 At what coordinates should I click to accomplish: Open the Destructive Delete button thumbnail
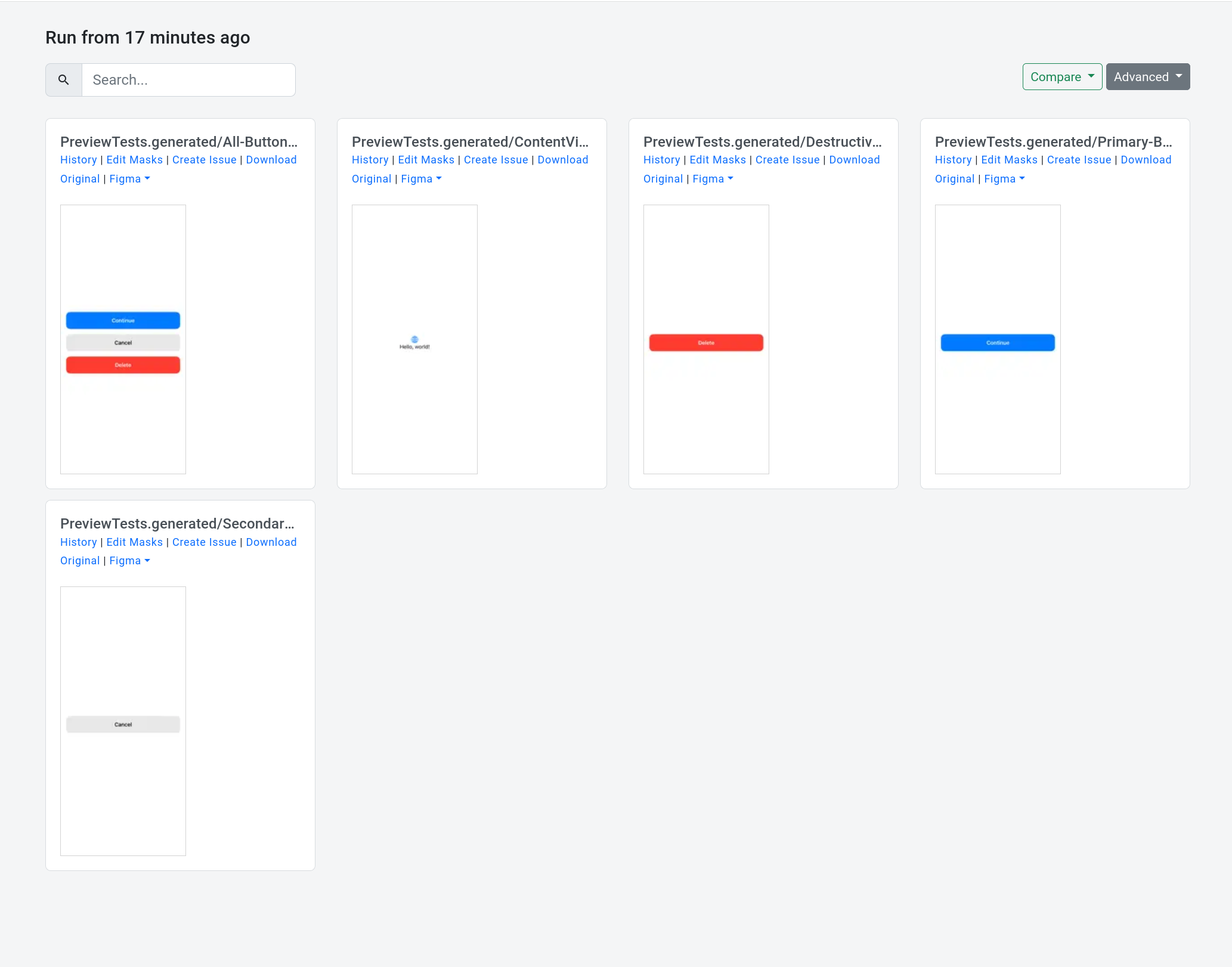click(706, 339)
